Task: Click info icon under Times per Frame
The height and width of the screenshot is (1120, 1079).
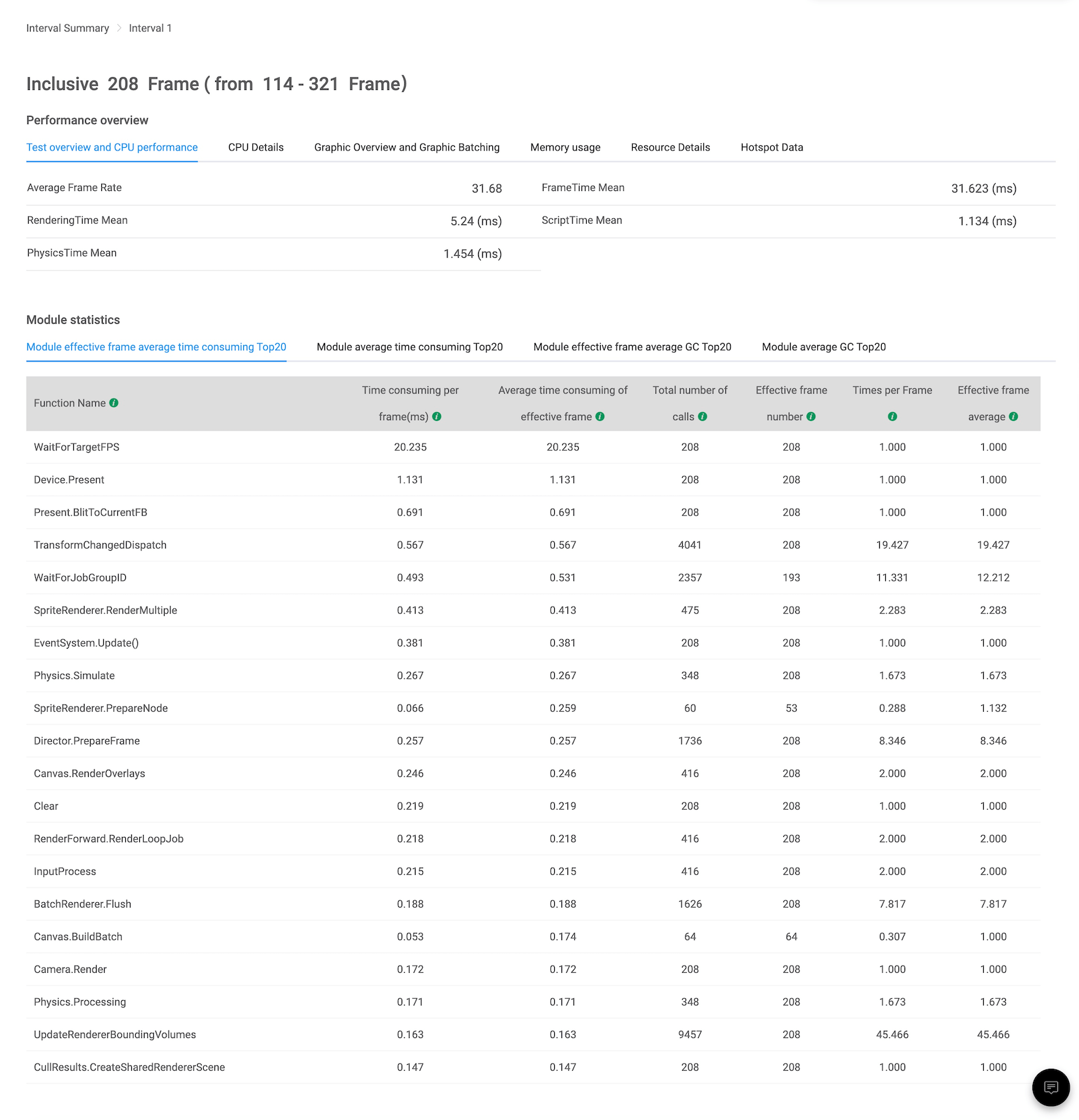Action: (x=893, y=416)
